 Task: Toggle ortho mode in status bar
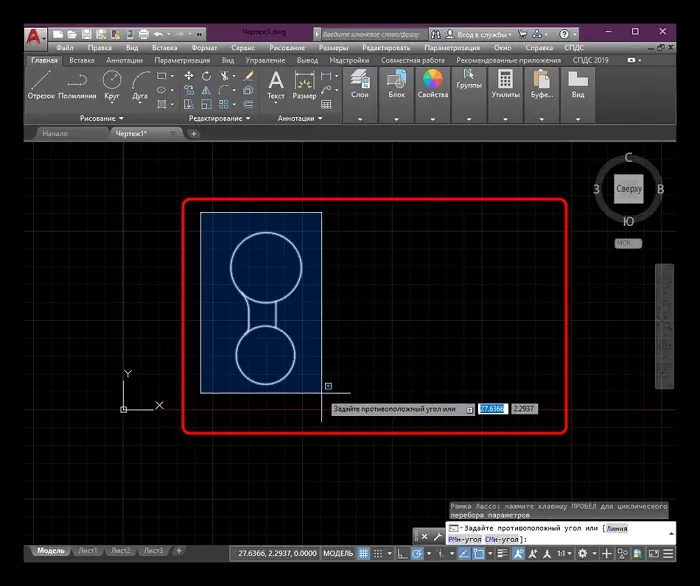[402, 554]
